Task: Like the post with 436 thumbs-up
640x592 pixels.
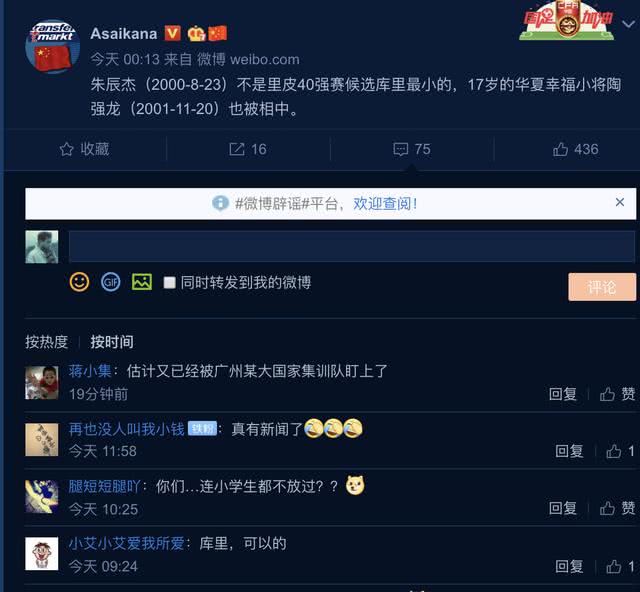Action: coord(576,149)
